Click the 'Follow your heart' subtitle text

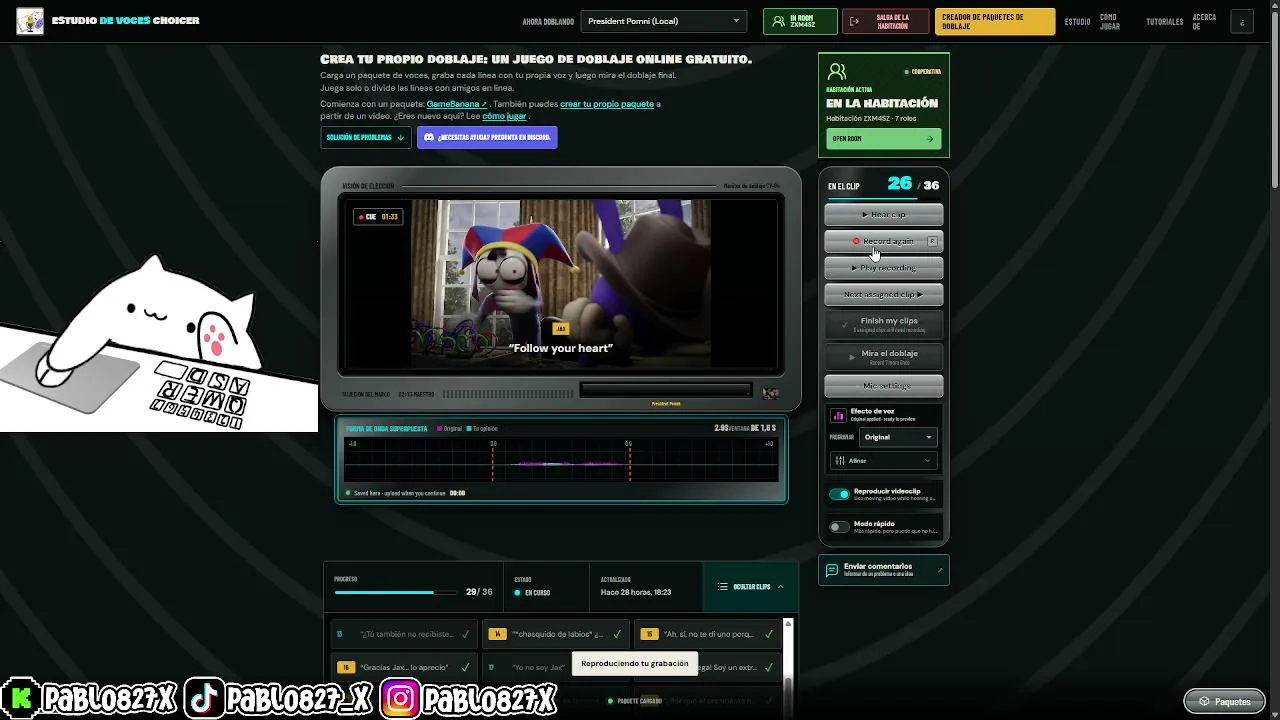[x=561, y=348]
